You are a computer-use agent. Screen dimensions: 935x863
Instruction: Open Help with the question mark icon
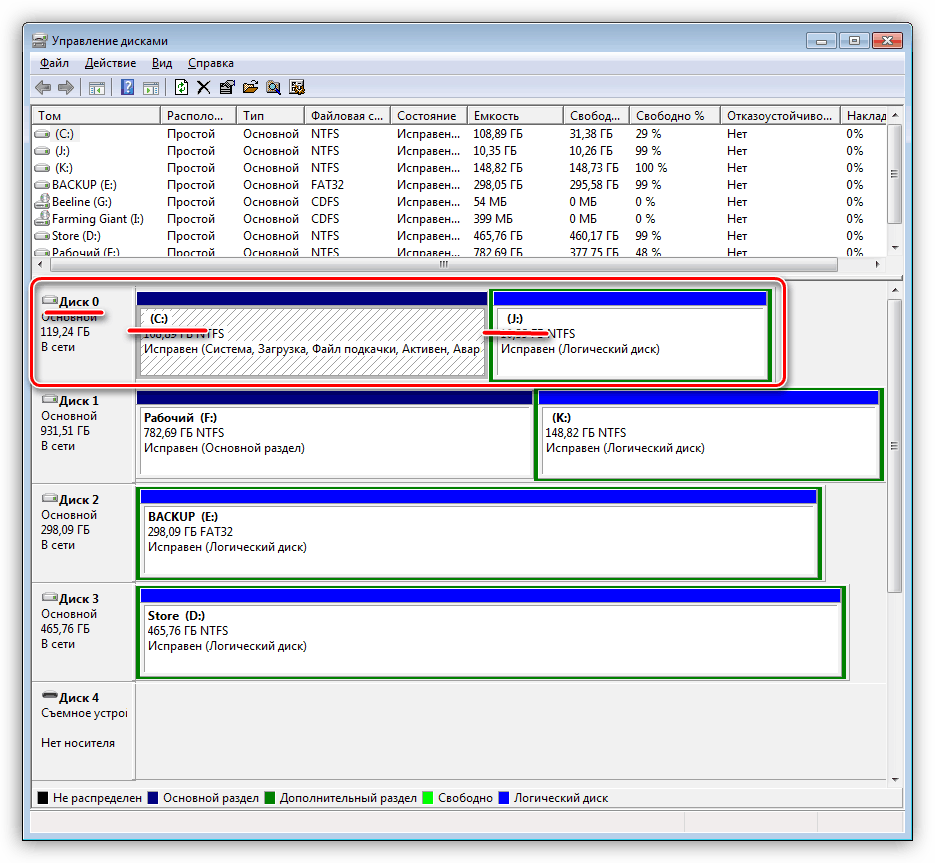(127, 88)
